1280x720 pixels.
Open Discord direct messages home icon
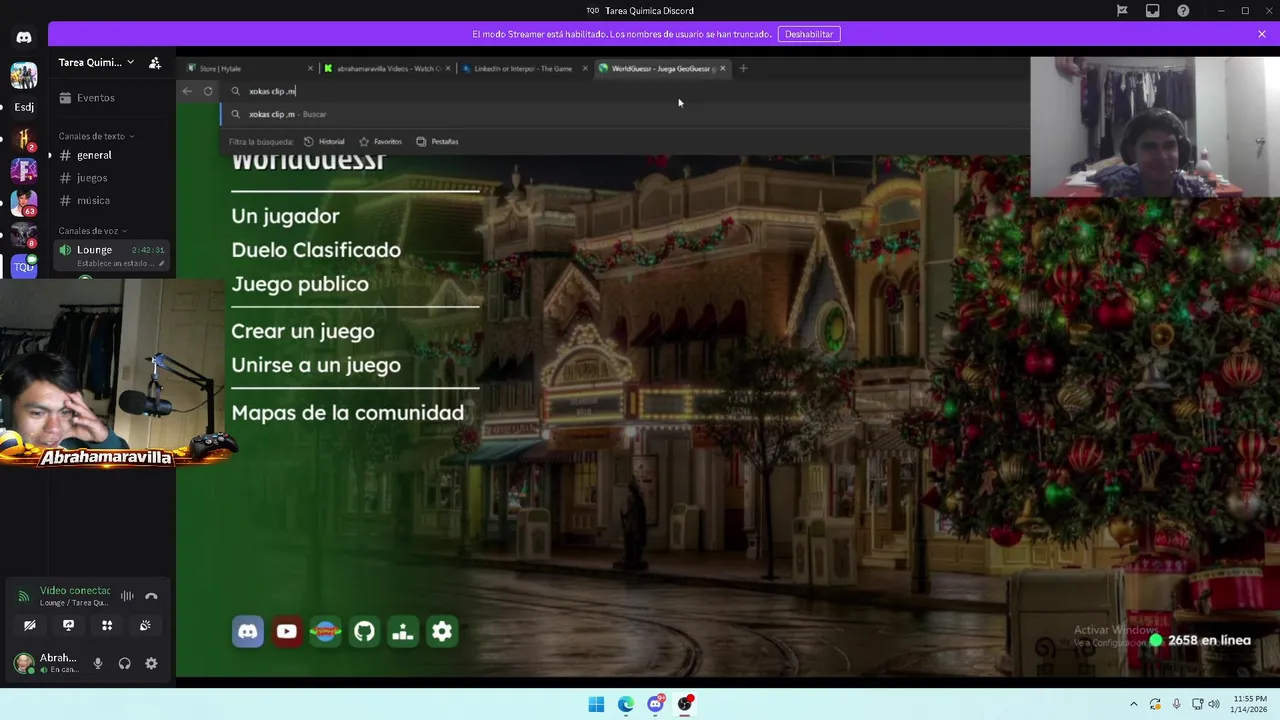pyautogui.click(x=24, y=37)
